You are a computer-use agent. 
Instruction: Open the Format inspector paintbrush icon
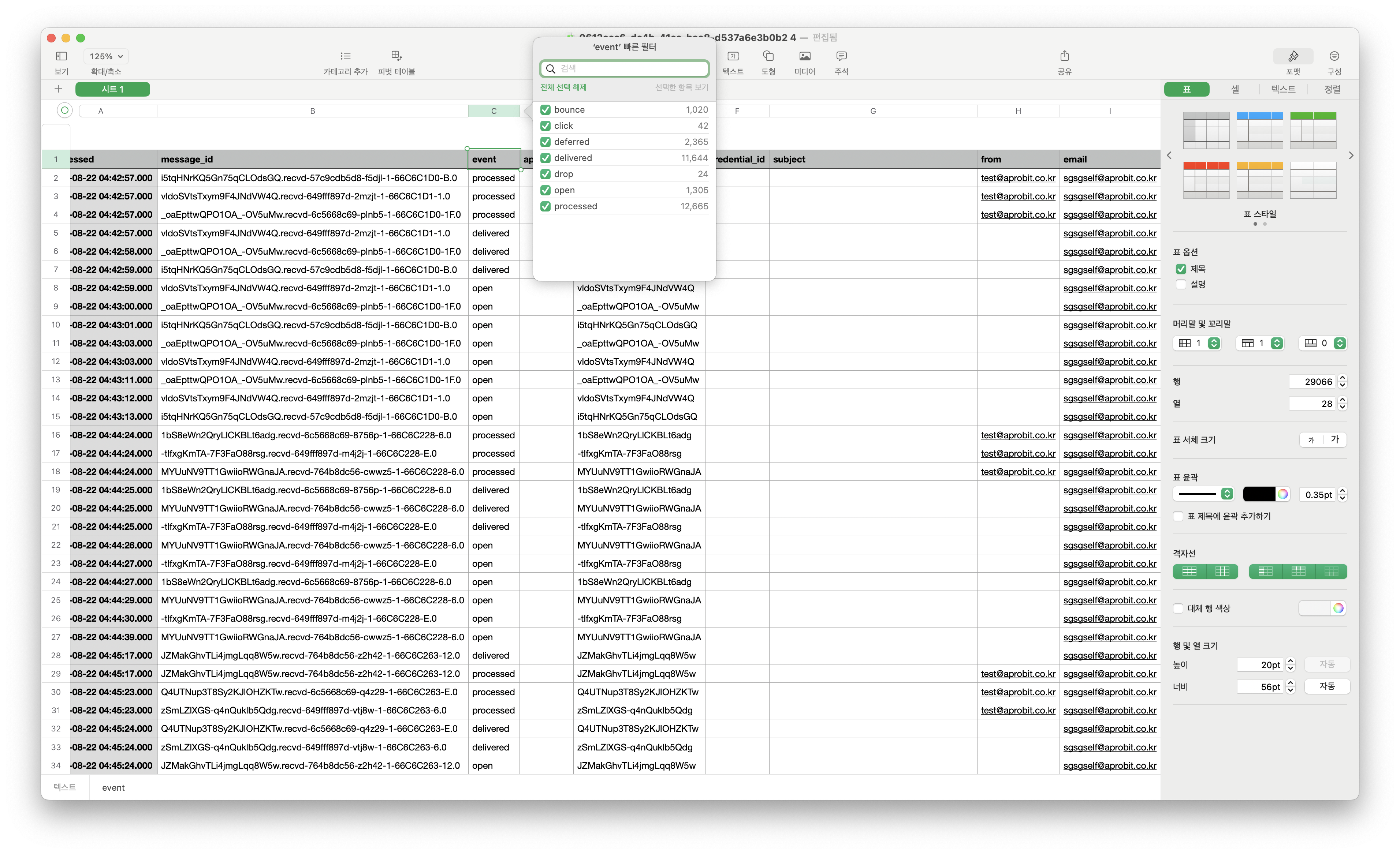[x=1293, y=56]
